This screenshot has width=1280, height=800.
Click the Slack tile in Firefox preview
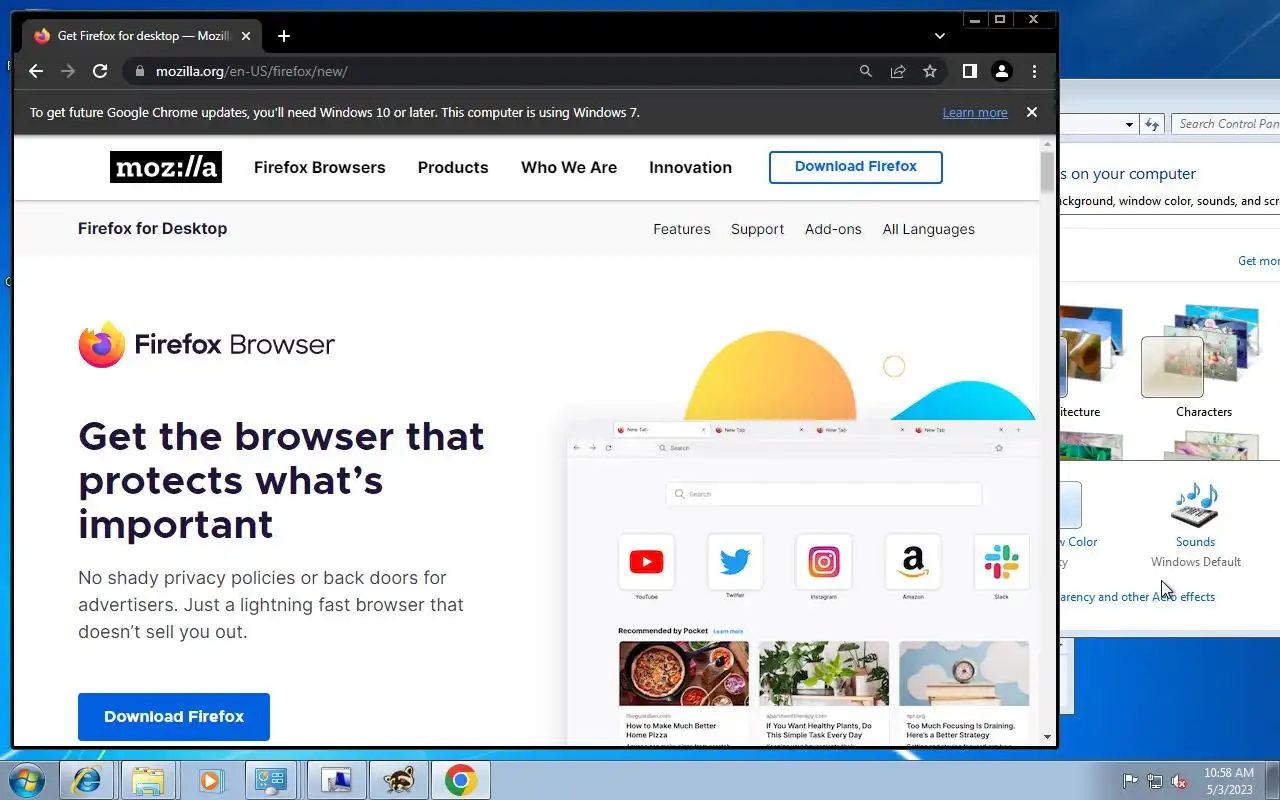(x=1001, y=562)
